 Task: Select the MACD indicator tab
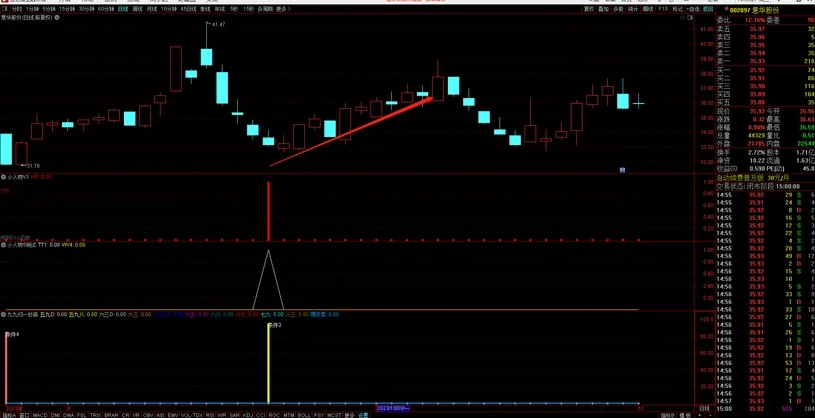40,414
